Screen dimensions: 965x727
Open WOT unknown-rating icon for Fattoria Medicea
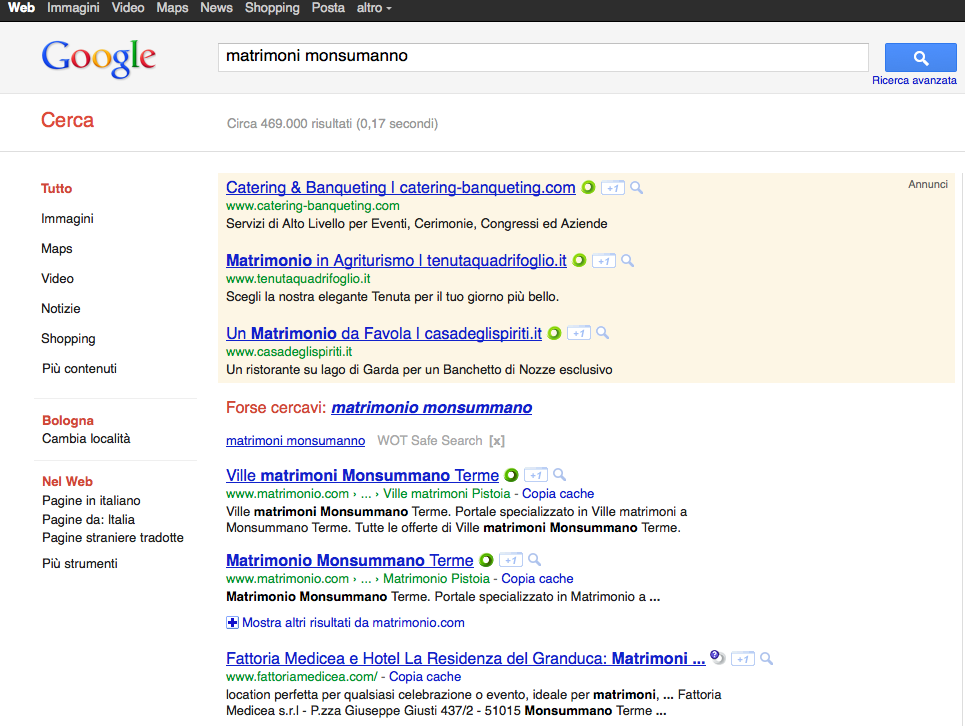tap(717, 657)
